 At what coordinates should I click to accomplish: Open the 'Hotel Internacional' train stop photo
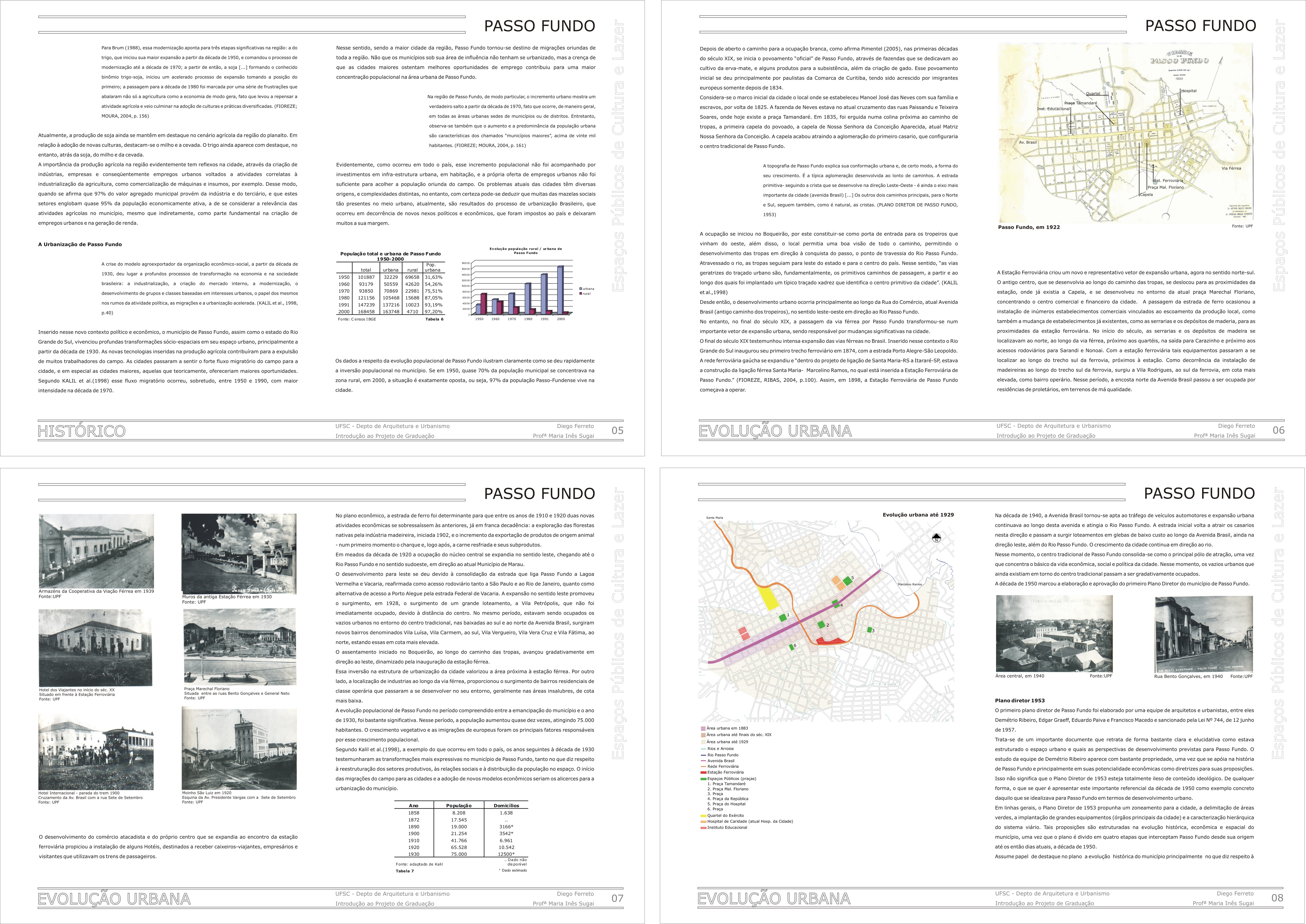coord(96,752)
